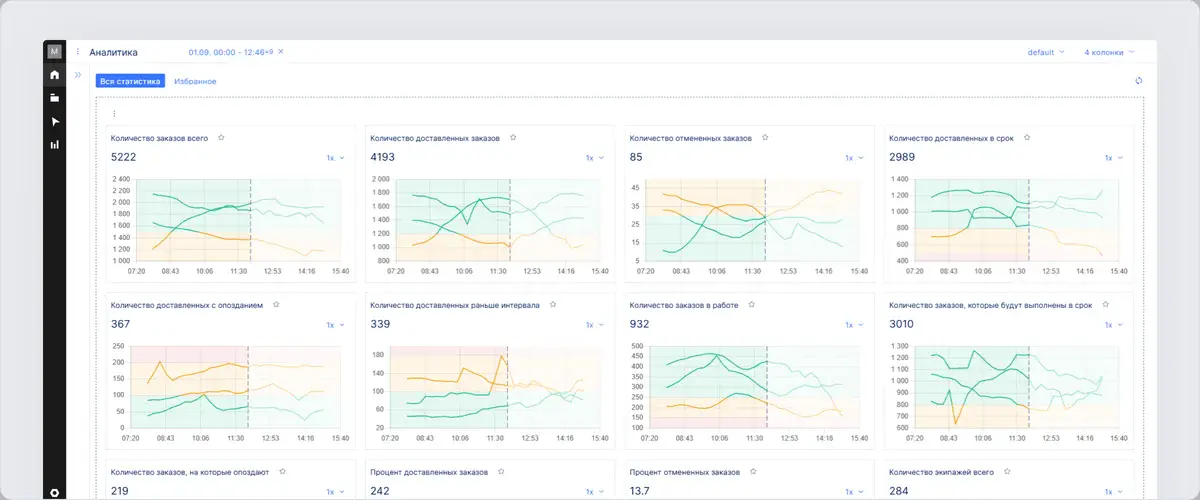Screen dimensions: 1200x500
Task: Open three-dot menu above the widgets grid
Action: (x=114, y=114)
